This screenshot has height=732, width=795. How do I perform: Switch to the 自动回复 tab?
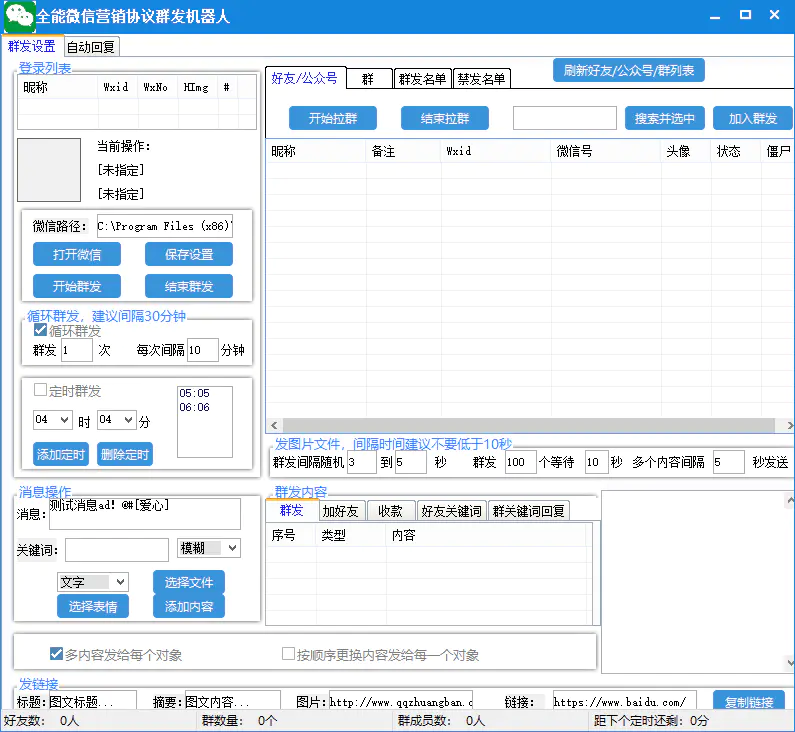91,47
